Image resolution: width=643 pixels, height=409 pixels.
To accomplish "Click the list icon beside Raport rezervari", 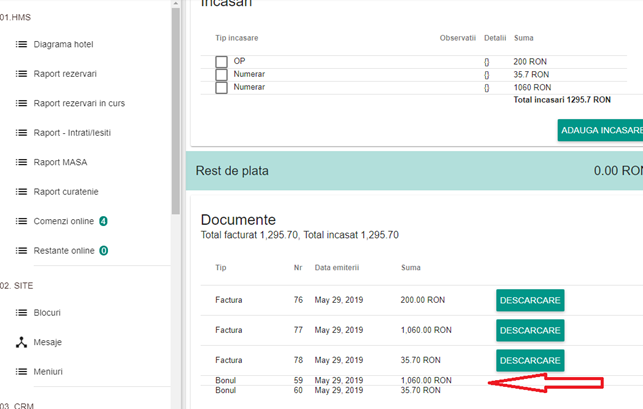I will click(21, 74).
